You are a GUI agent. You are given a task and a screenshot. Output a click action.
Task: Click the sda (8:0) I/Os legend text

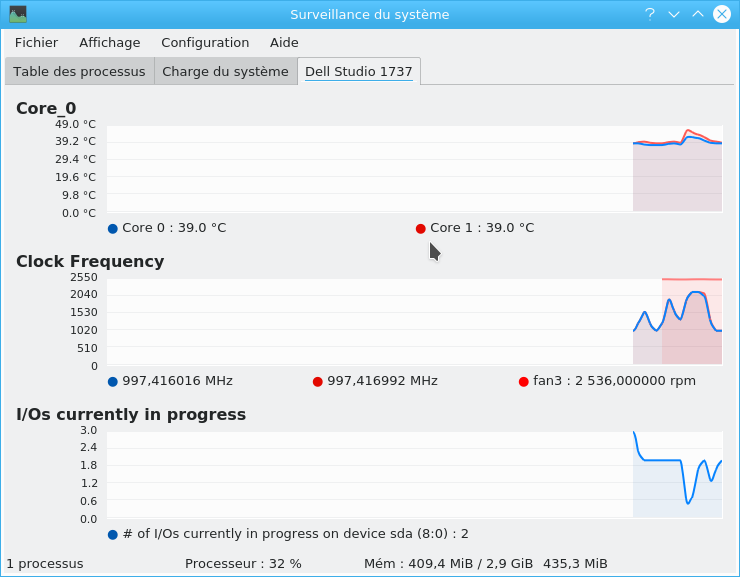[x=295, y=534]
